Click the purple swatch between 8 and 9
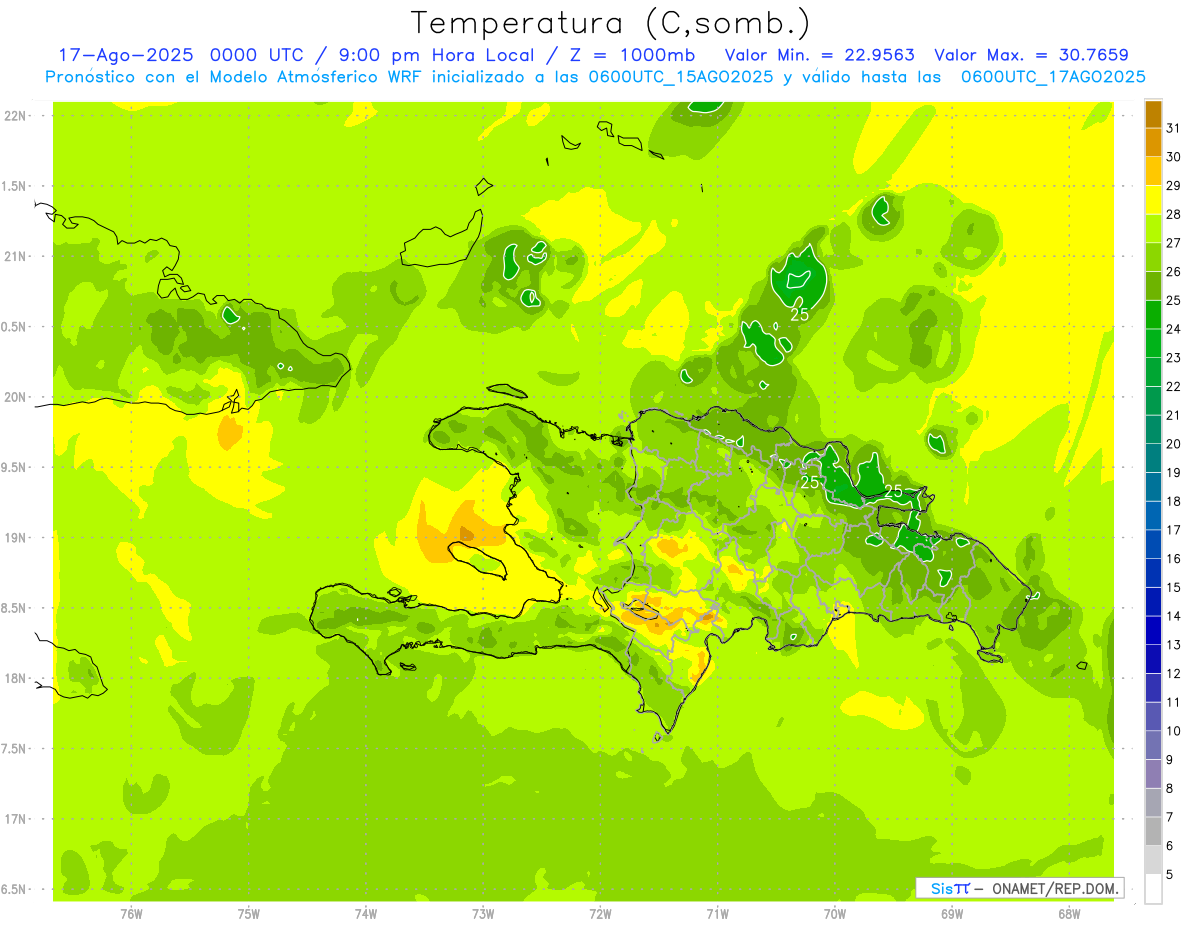This screenshot has height=927, width=1200. click(1153, 774)
